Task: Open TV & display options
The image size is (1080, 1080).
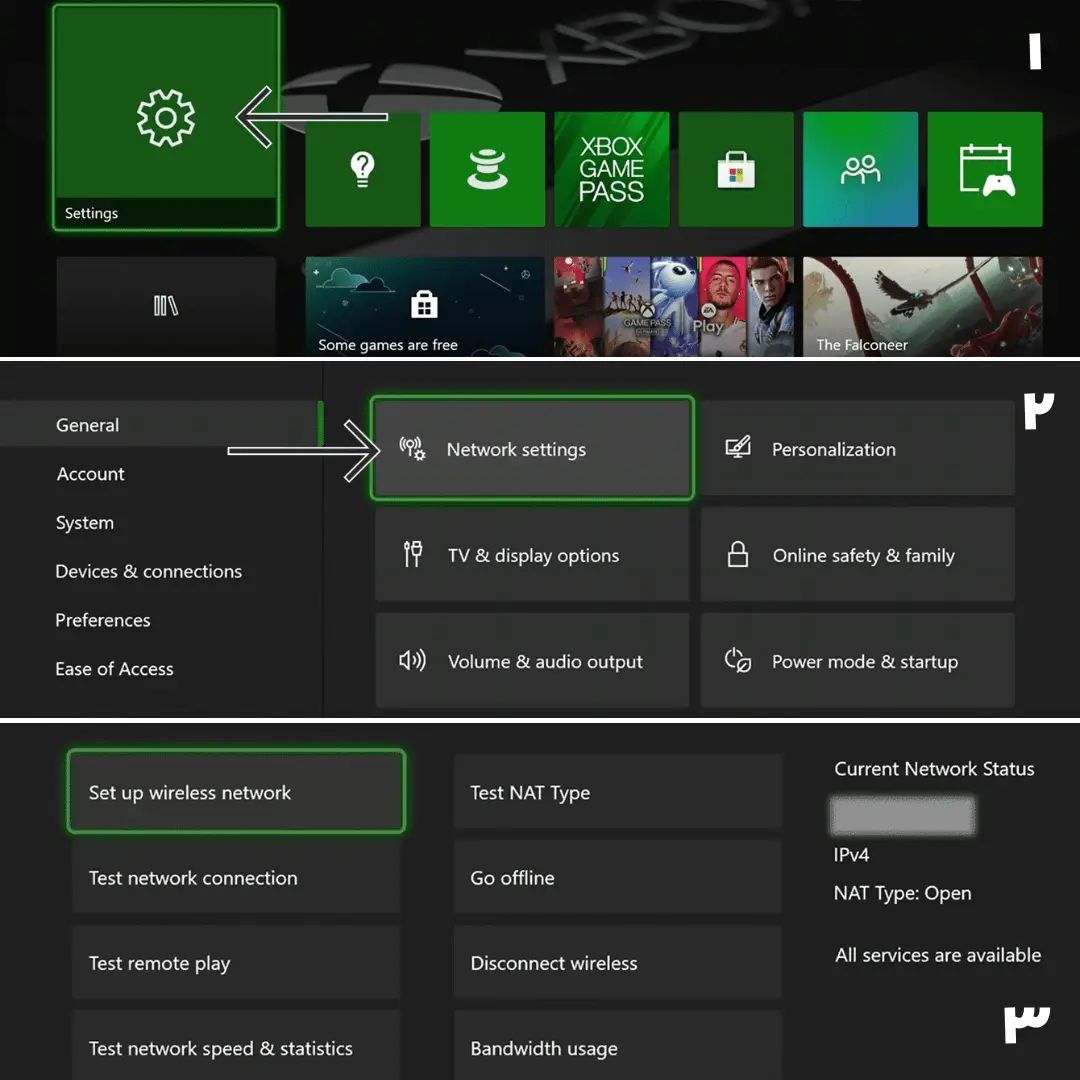Action: (532, 554)
